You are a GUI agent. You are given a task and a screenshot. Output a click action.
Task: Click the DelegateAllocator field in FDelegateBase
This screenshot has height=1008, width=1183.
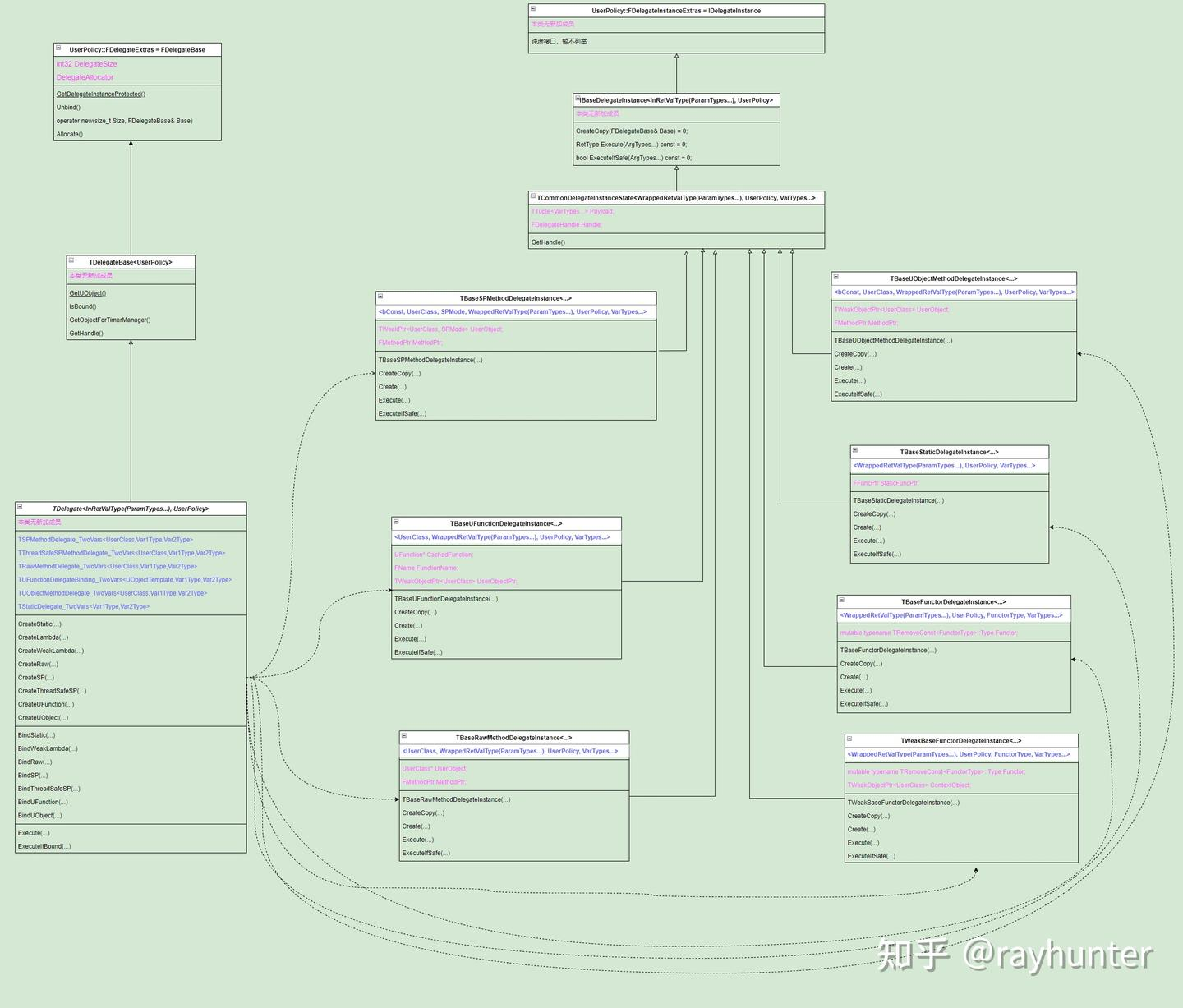pos(85,77)
